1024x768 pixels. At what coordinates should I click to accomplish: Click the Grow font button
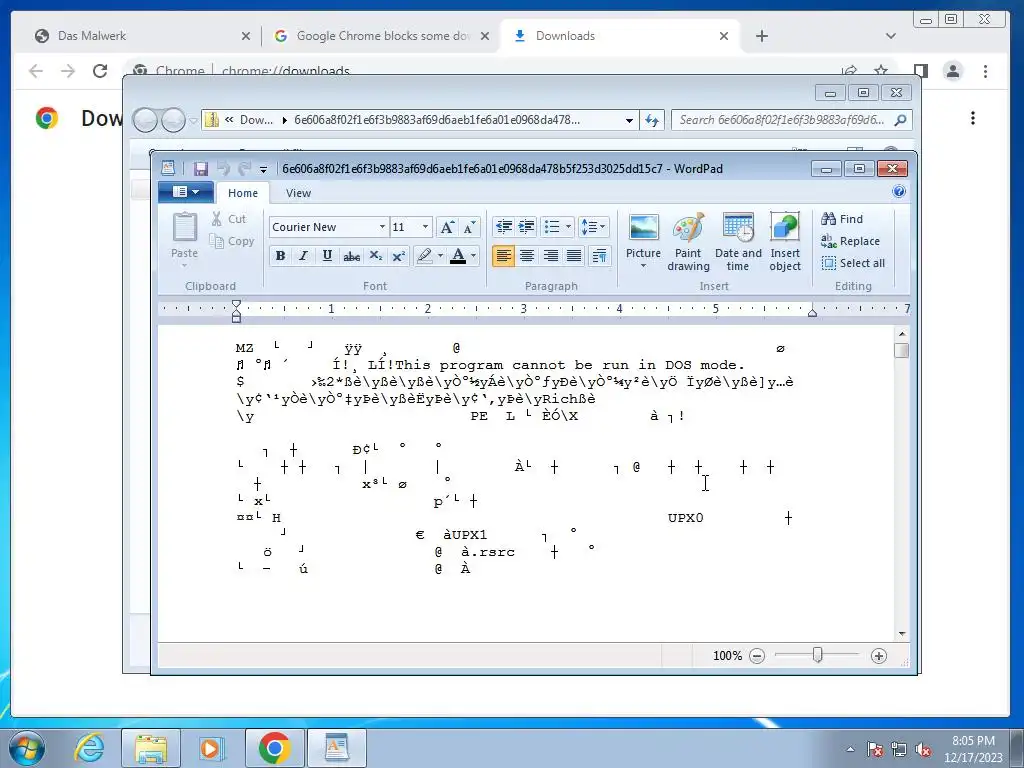(x=447, y=227)
